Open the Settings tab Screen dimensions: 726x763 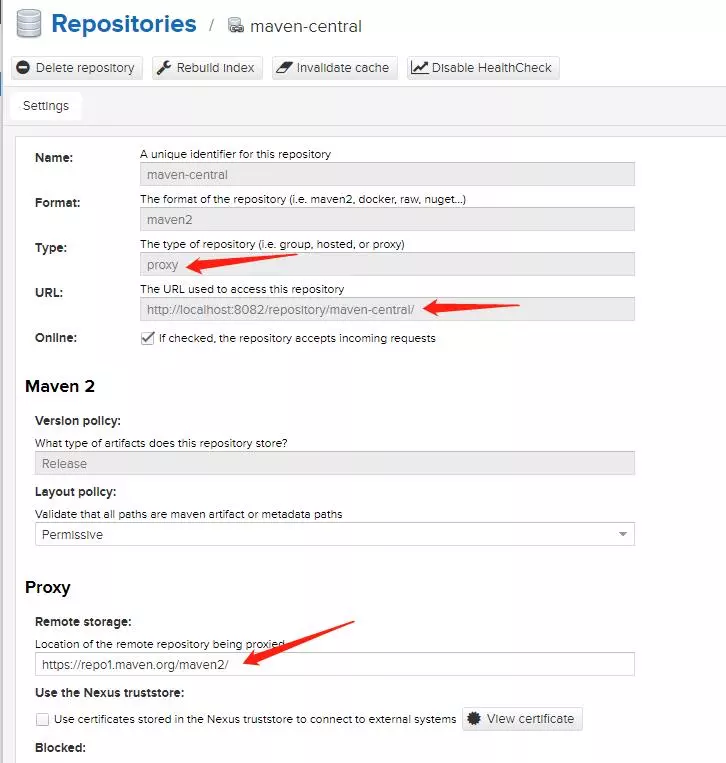click(46, 106)
